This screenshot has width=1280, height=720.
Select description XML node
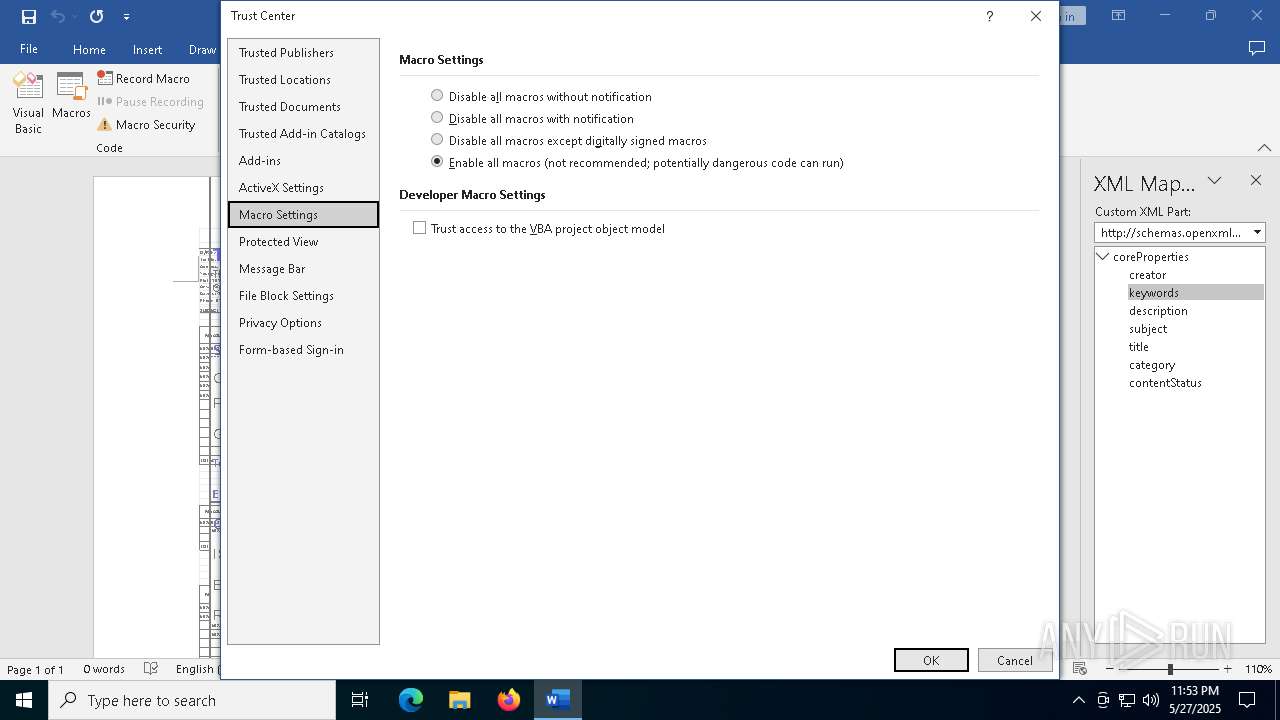pos(1158,311)
